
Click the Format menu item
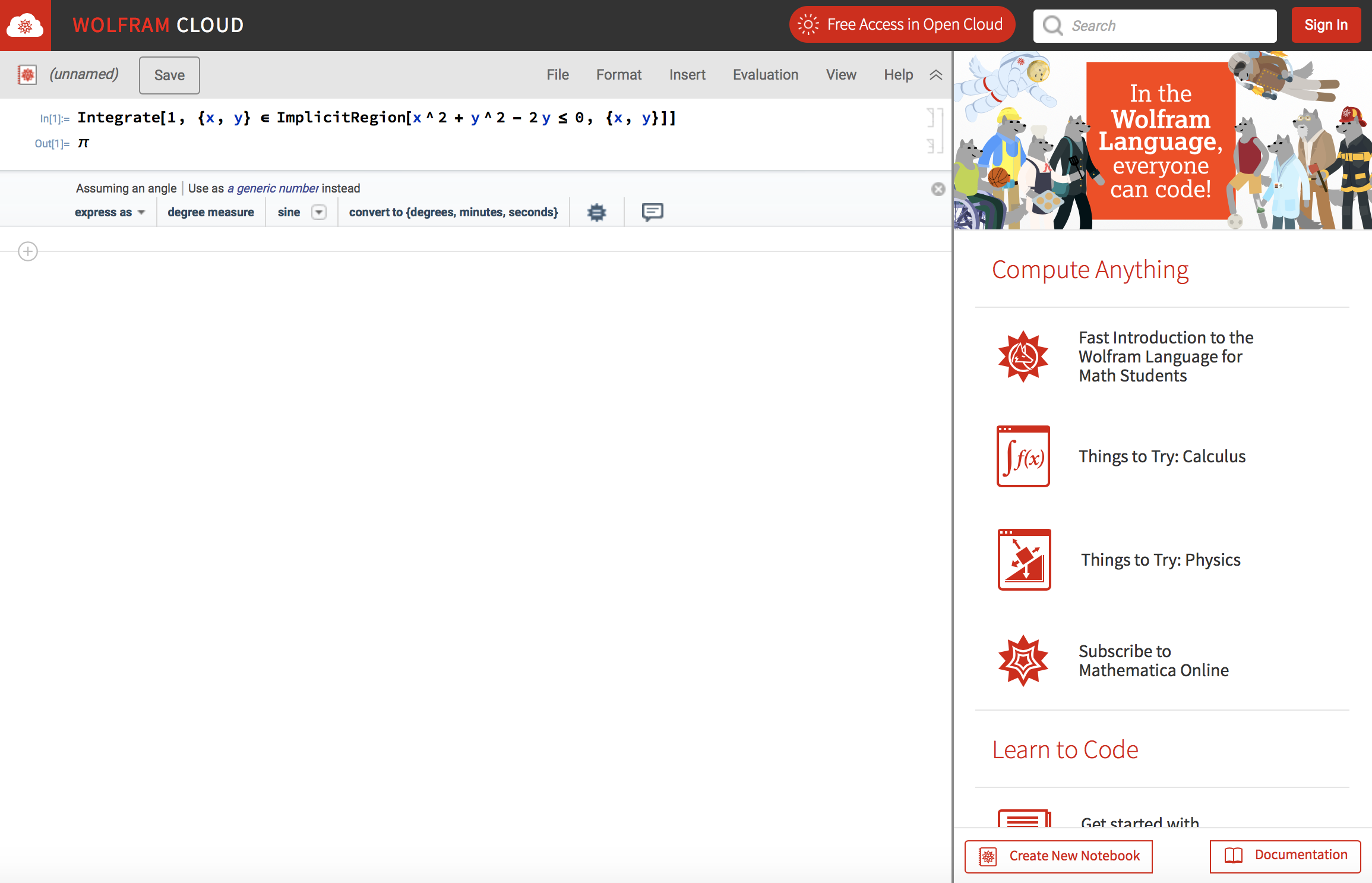[618, 75]
